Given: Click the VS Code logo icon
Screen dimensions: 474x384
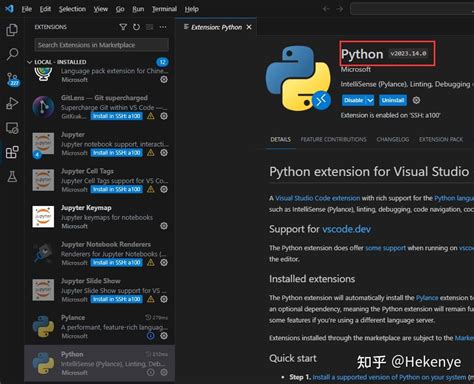Looking at the screenshot, I should [9, 9].
